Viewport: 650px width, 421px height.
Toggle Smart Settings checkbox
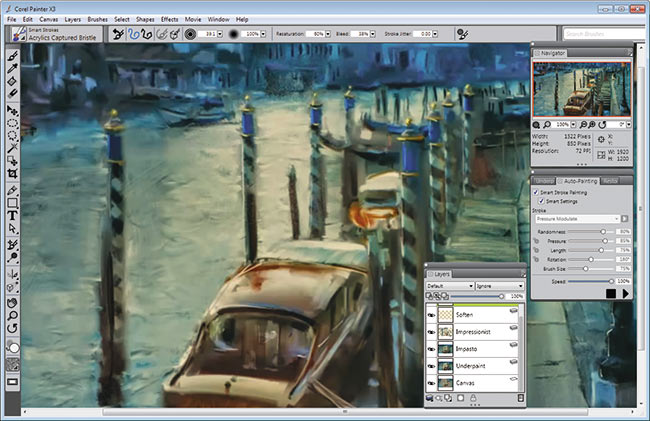(541, 201)
